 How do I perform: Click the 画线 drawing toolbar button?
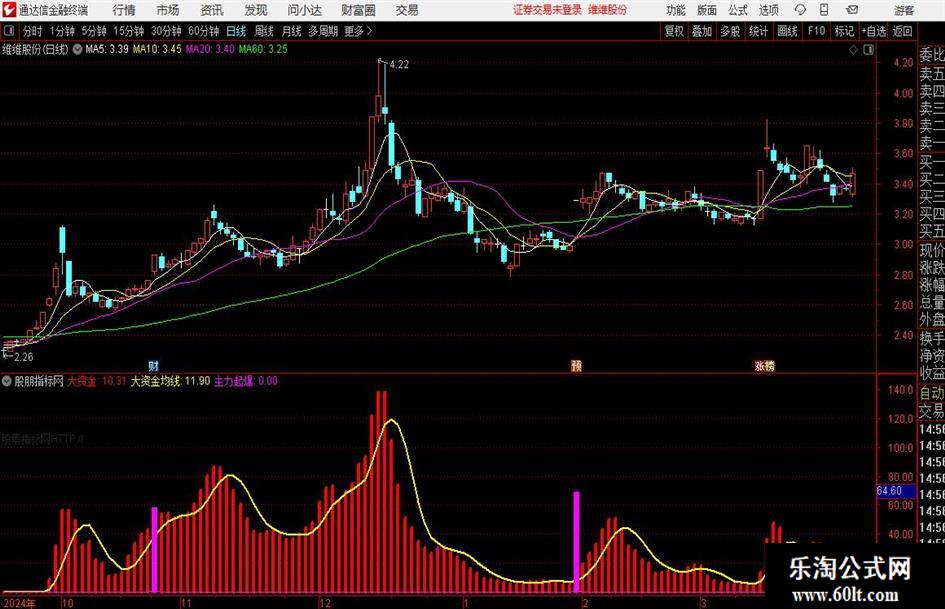tap(787, 31)
